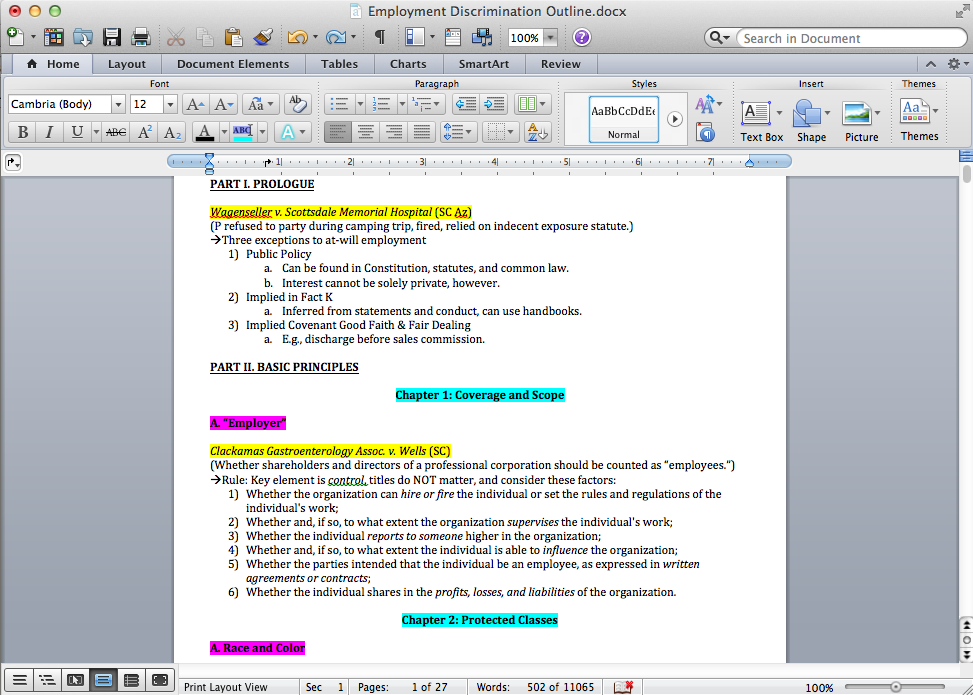
Task: Toggle Italic formatting
Action: (x=49, y=132)
